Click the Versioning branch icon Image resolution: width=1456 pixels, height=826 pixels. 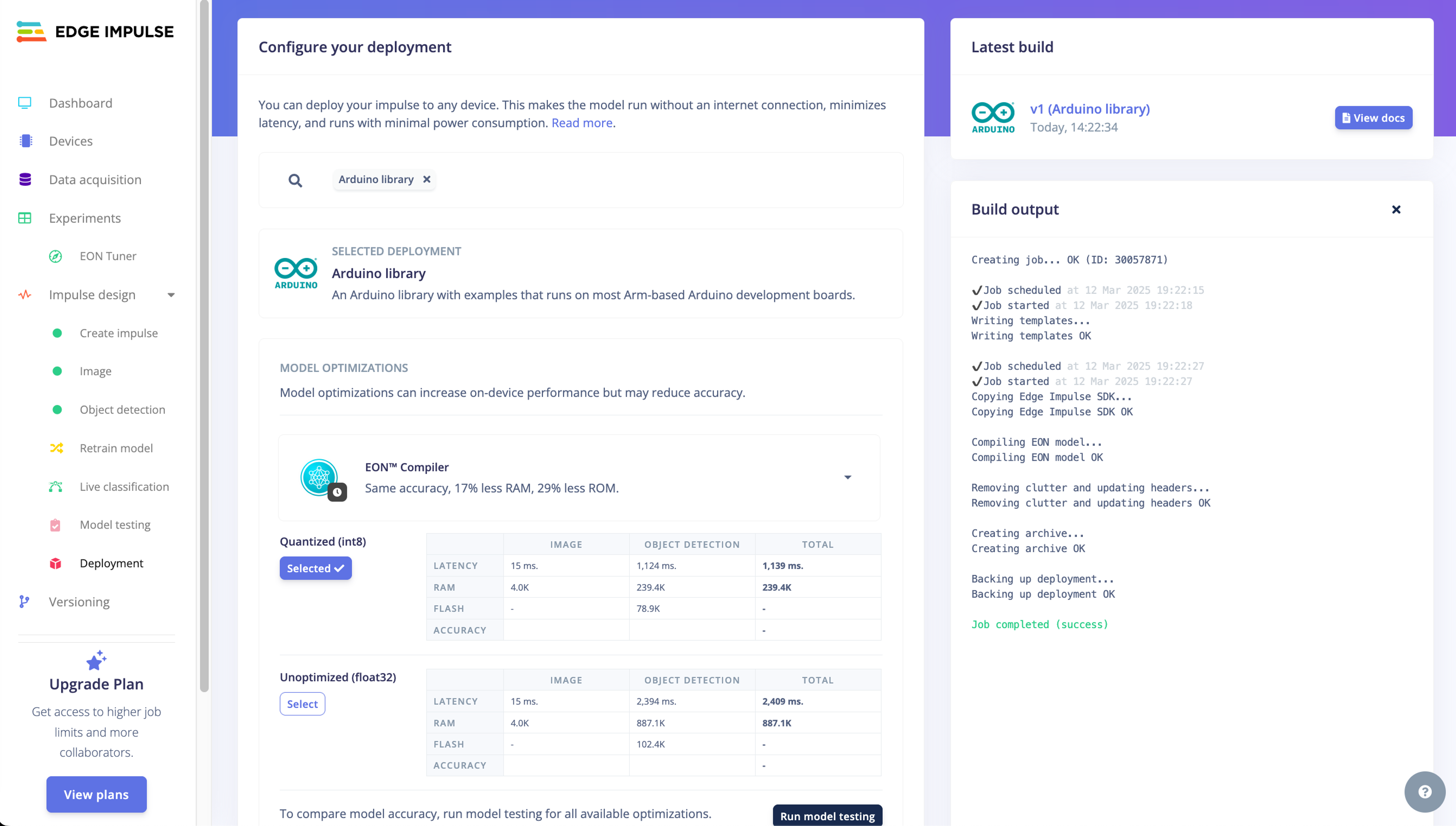(x=24, y=601)
